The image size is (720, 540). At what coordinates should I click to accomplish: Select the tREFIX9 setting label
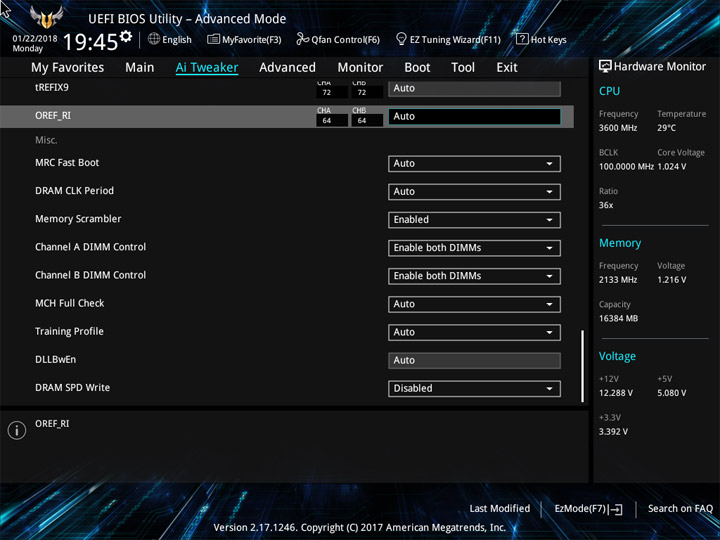point(52,87)
